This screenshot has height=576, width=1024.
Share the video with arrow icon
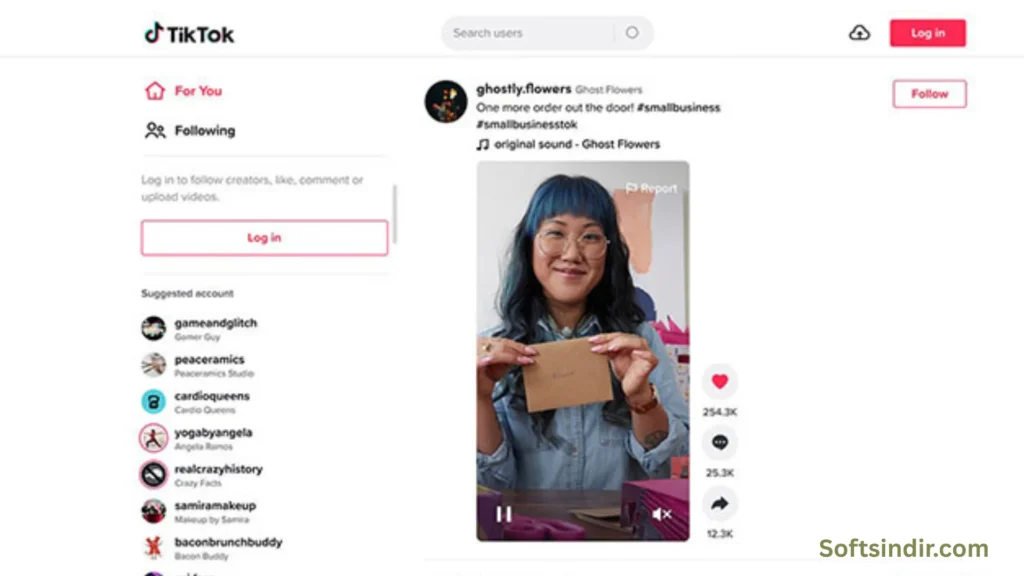pyautogui.click(x=720, y=504)
